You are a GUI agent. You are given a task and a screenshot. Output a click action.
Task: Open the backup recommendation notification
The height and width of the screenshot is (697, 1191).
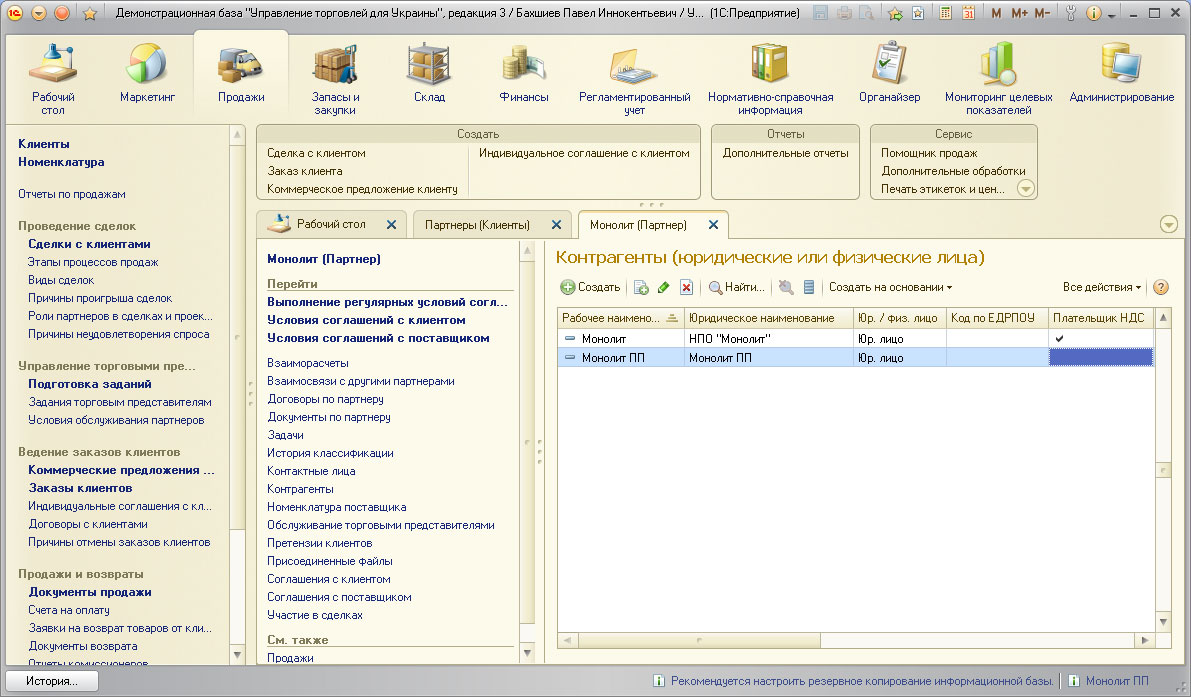(855, 681)
